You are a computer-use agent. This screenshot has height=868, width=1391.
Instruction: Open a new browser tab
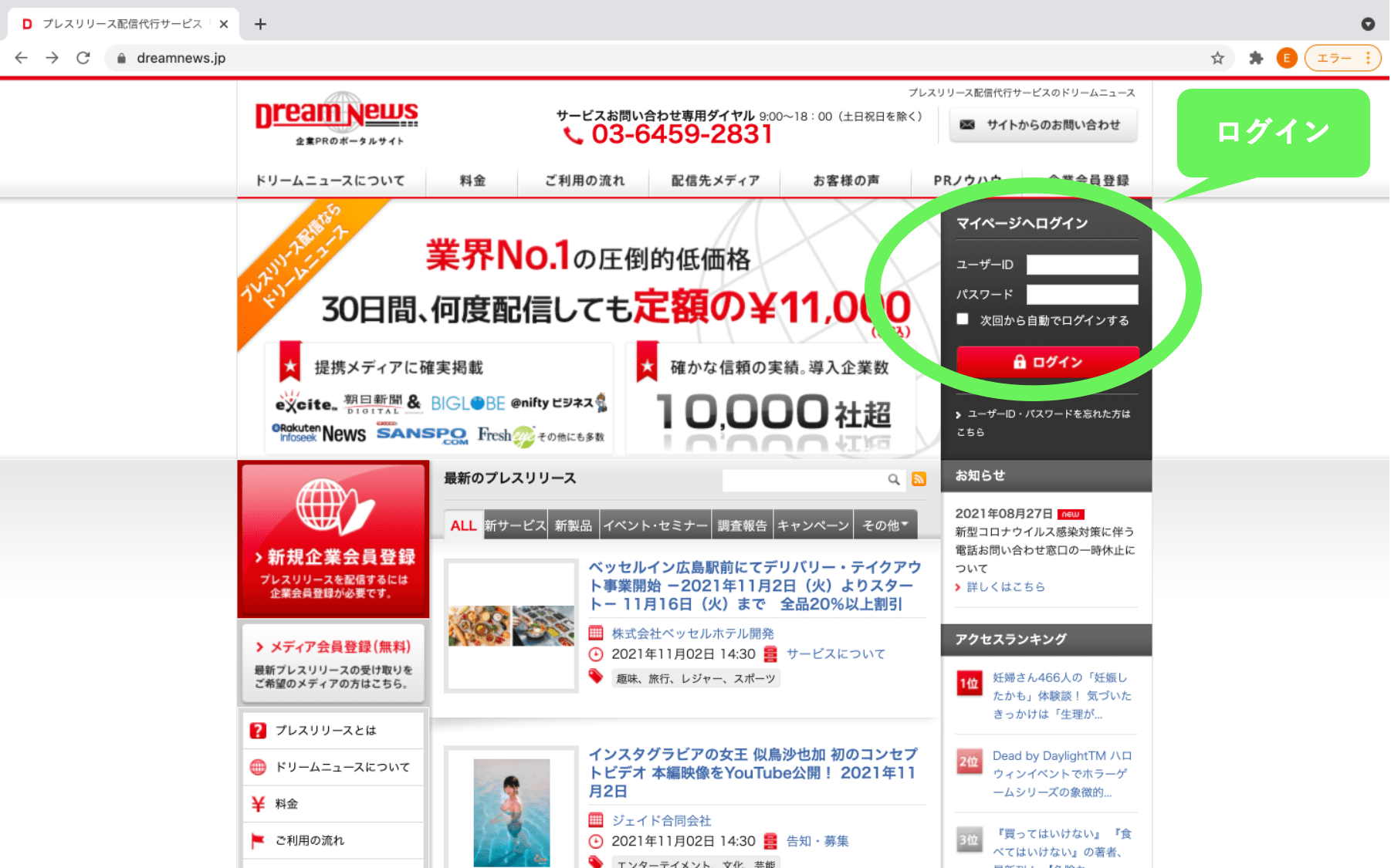[x=260, y=24]
